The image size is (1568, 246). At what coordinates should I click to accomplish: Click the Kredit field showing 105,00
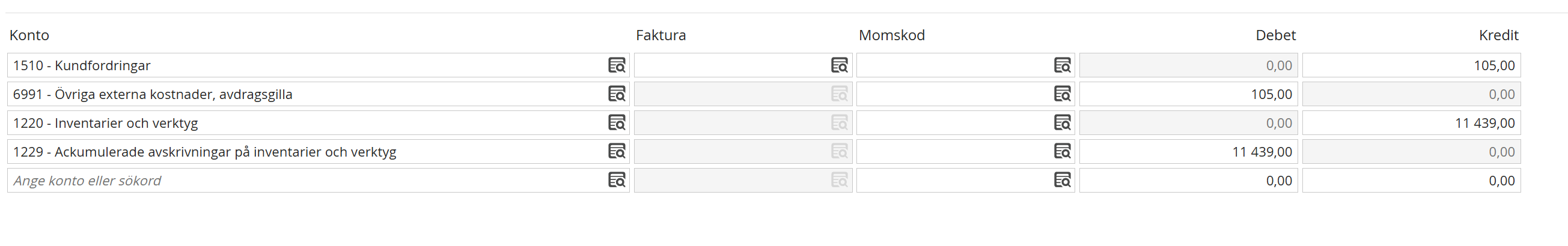pos(1412,65)
